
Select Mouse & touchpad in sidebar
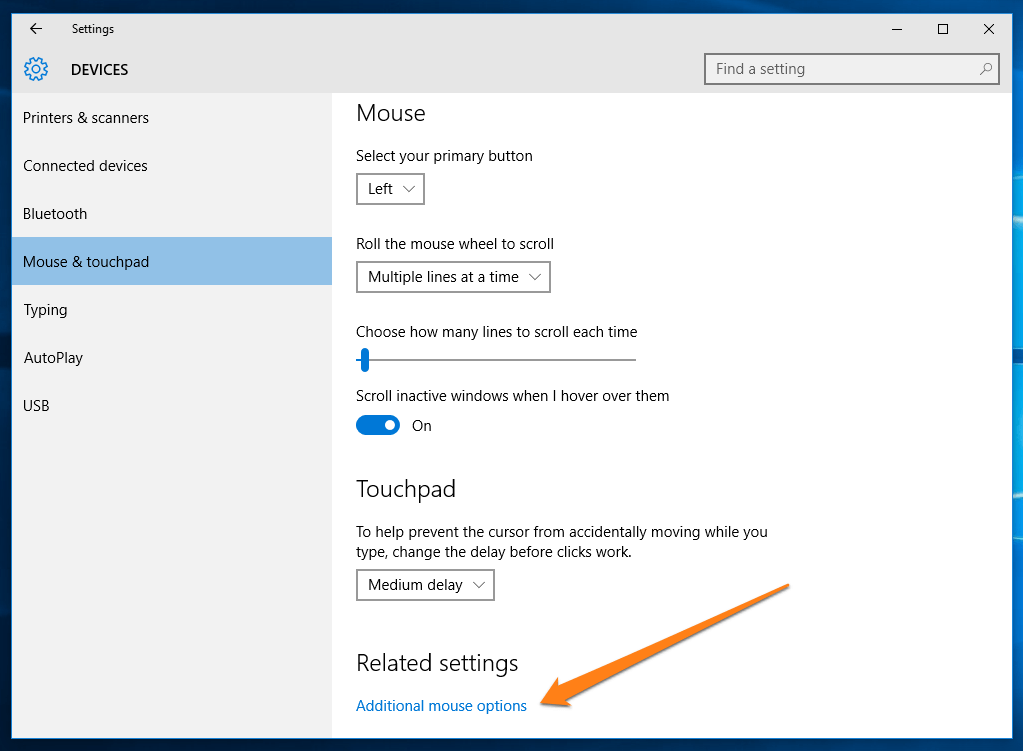172,261
